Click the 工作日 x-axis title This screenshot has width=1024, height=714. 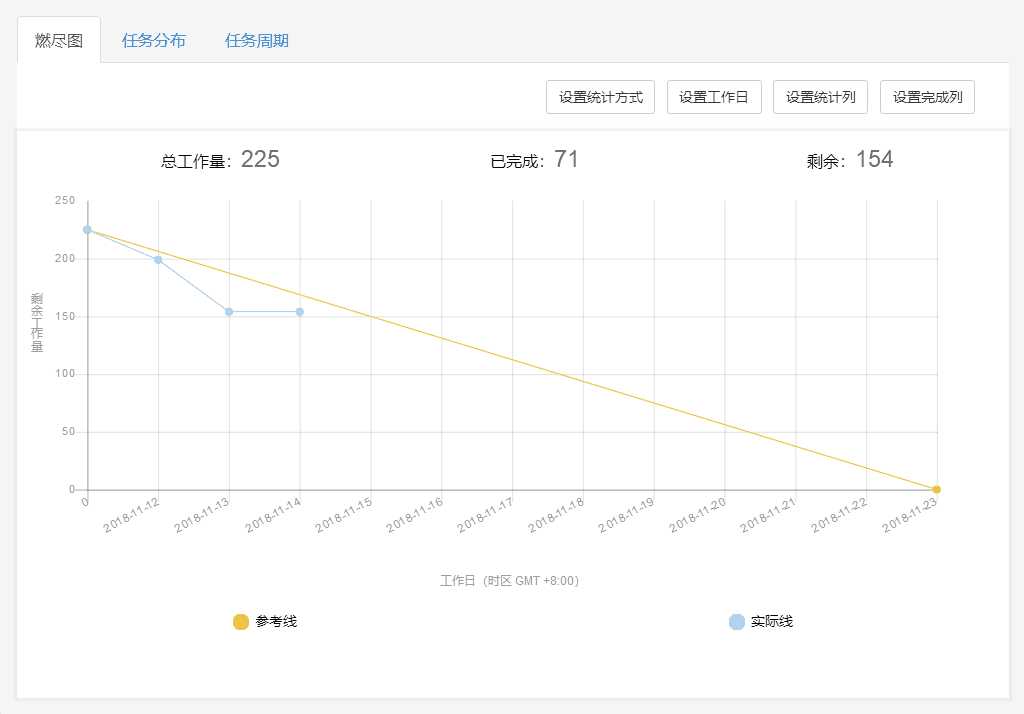(509, 581)
